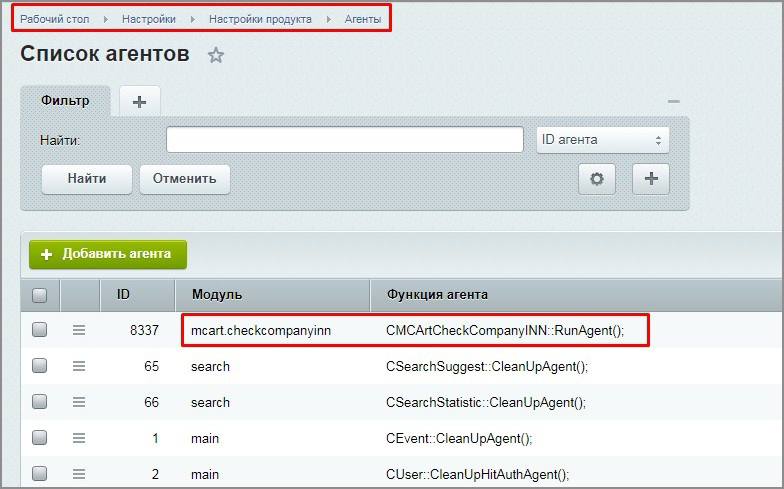
Task: Check the box for mcart.checkcompanyinn row
Action: pyautogui.click(x=40, y=330)
